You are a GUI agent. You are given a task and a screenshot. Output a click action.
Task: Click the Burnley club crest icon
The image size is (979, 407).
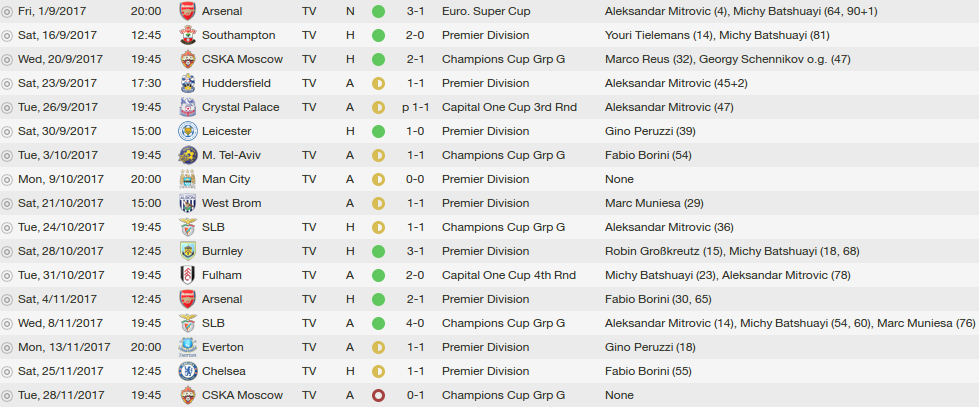click(188, 252)
